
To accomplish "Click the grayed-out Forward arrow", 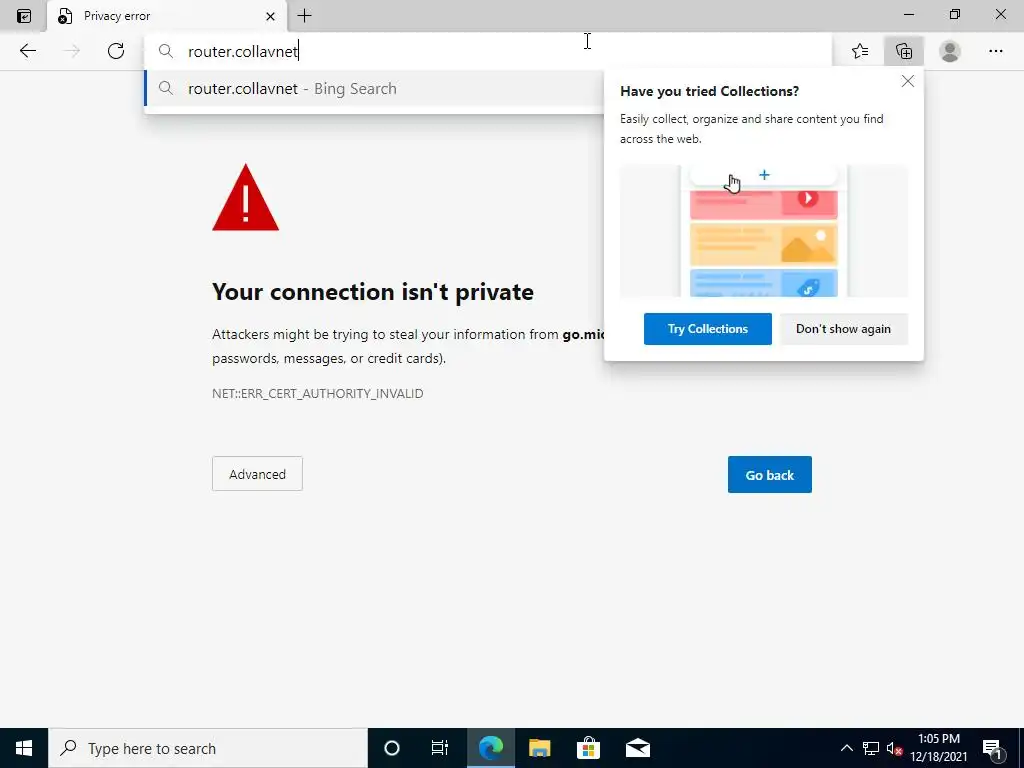I will click(72, 51).
